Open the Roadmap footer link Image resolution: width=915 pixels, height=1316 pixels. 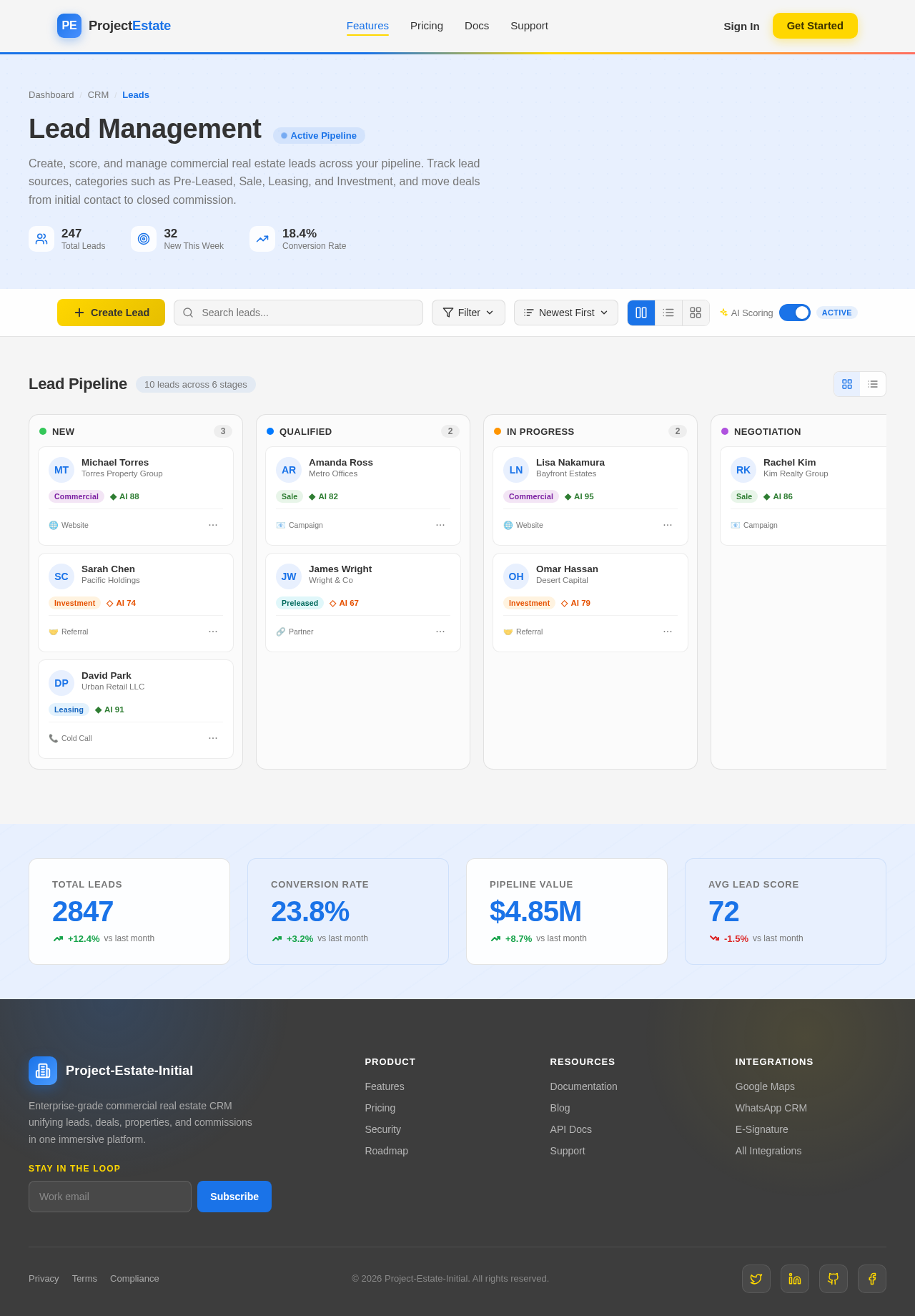(x=386, y=1151)
